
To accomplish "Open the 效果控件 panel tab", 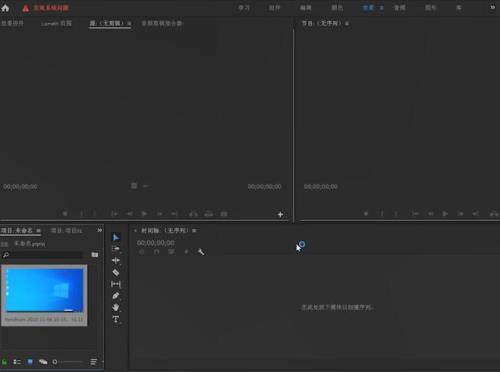I will click(x=12, y=23).
